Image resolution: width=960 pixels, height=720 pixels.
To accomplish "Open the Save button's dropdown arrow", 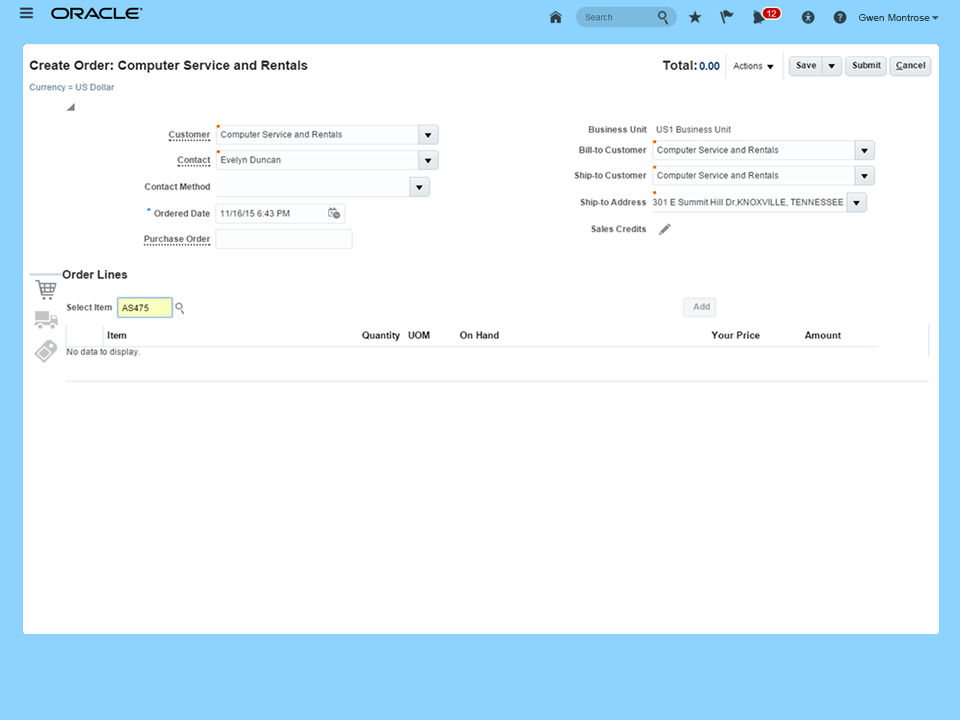I will click(831, 66).
